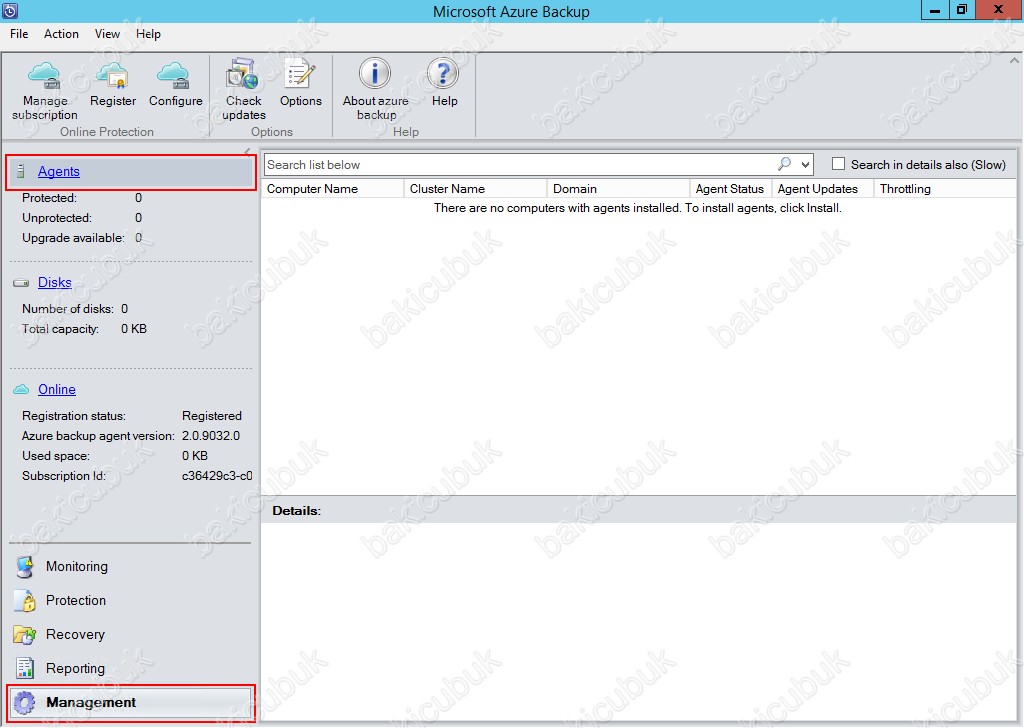The height and width of the screenshot is (728, 1024).
Task: Select the Management workspace label
Action: click(91, 703)
